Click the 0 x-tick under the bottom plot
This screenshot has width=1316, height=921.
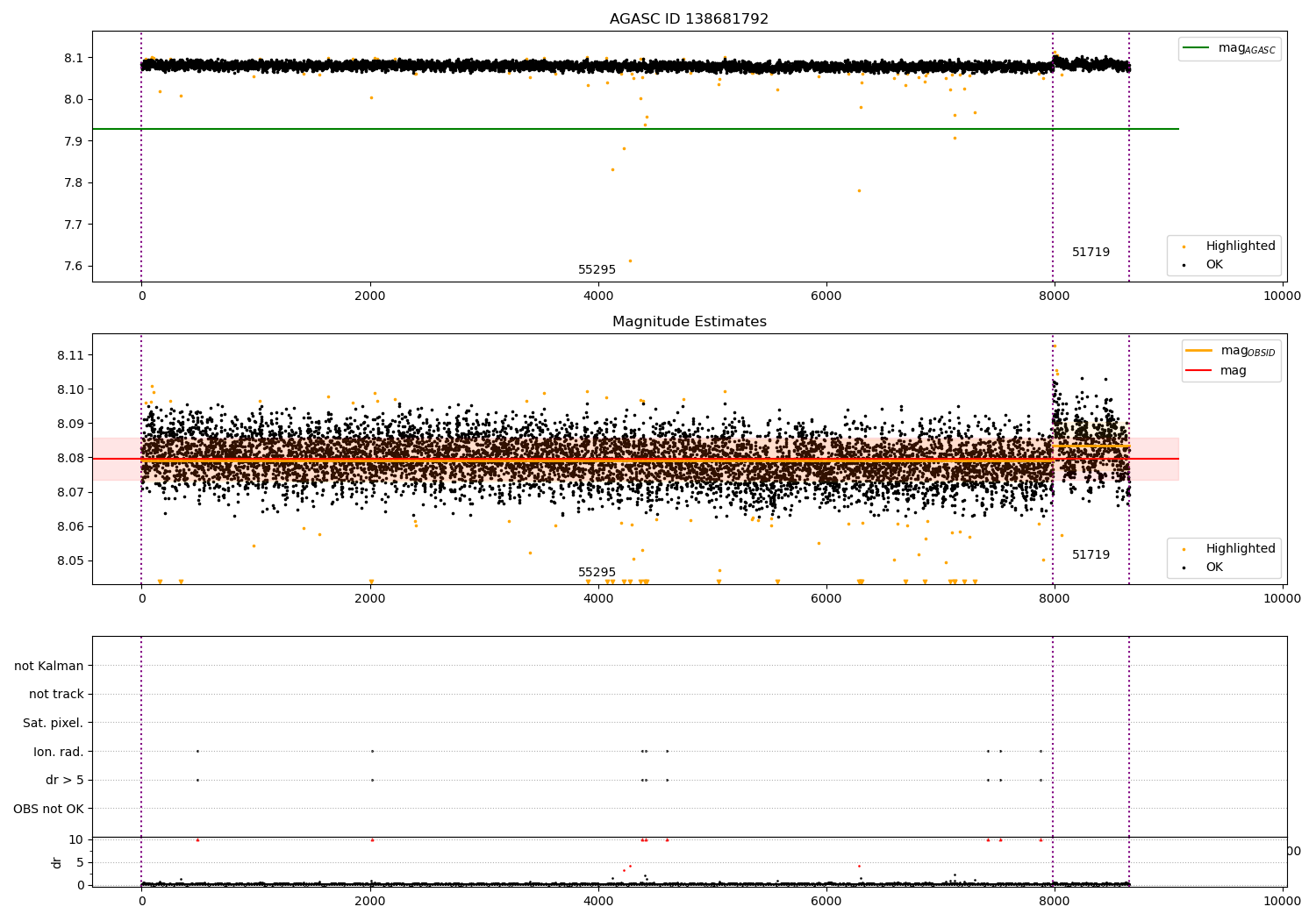(x=142, y=902)
